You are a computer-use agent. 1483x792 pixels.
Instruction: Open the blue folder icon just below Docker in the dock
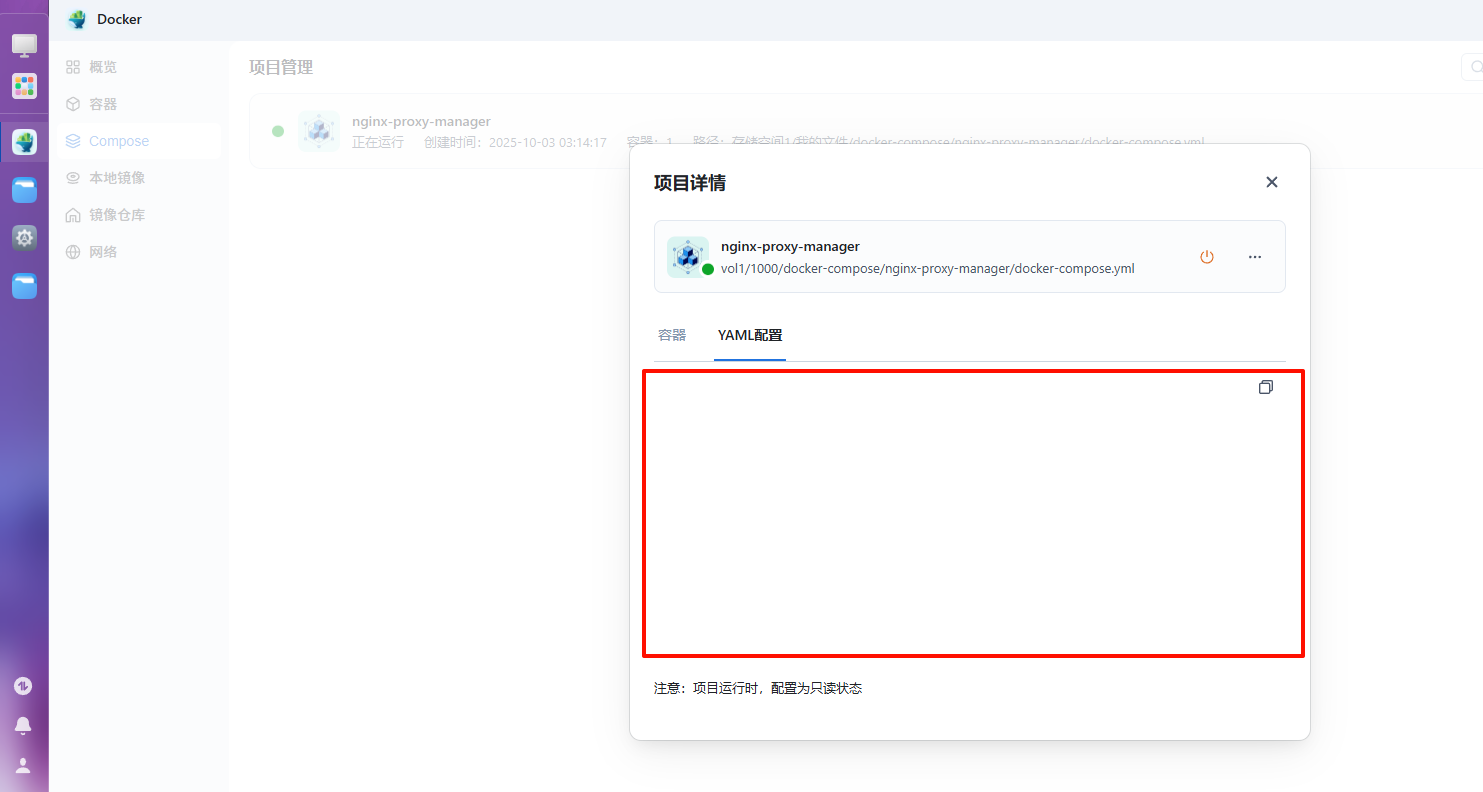point(24,190)
